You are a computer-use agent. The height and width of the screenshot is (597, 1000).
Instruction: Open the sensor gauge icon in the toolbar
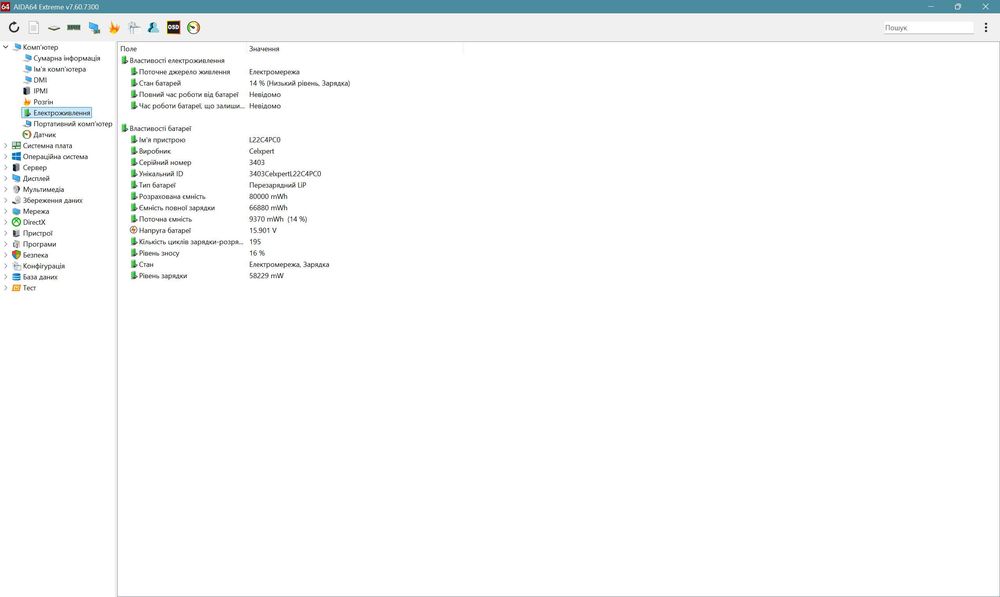(193, 27)
